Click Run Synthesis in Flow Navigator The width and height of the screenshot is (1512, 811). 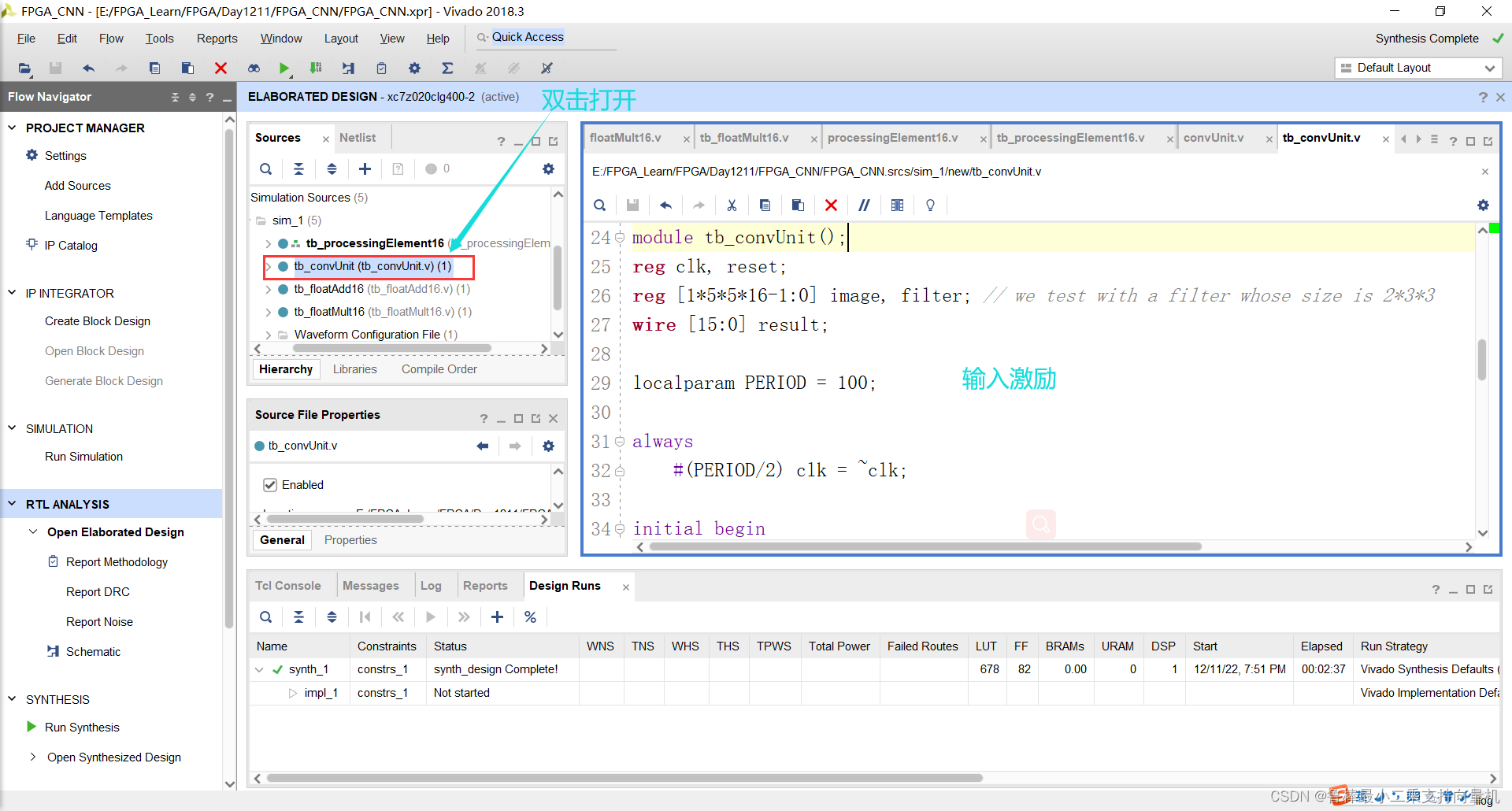click(x=82, y=728)
